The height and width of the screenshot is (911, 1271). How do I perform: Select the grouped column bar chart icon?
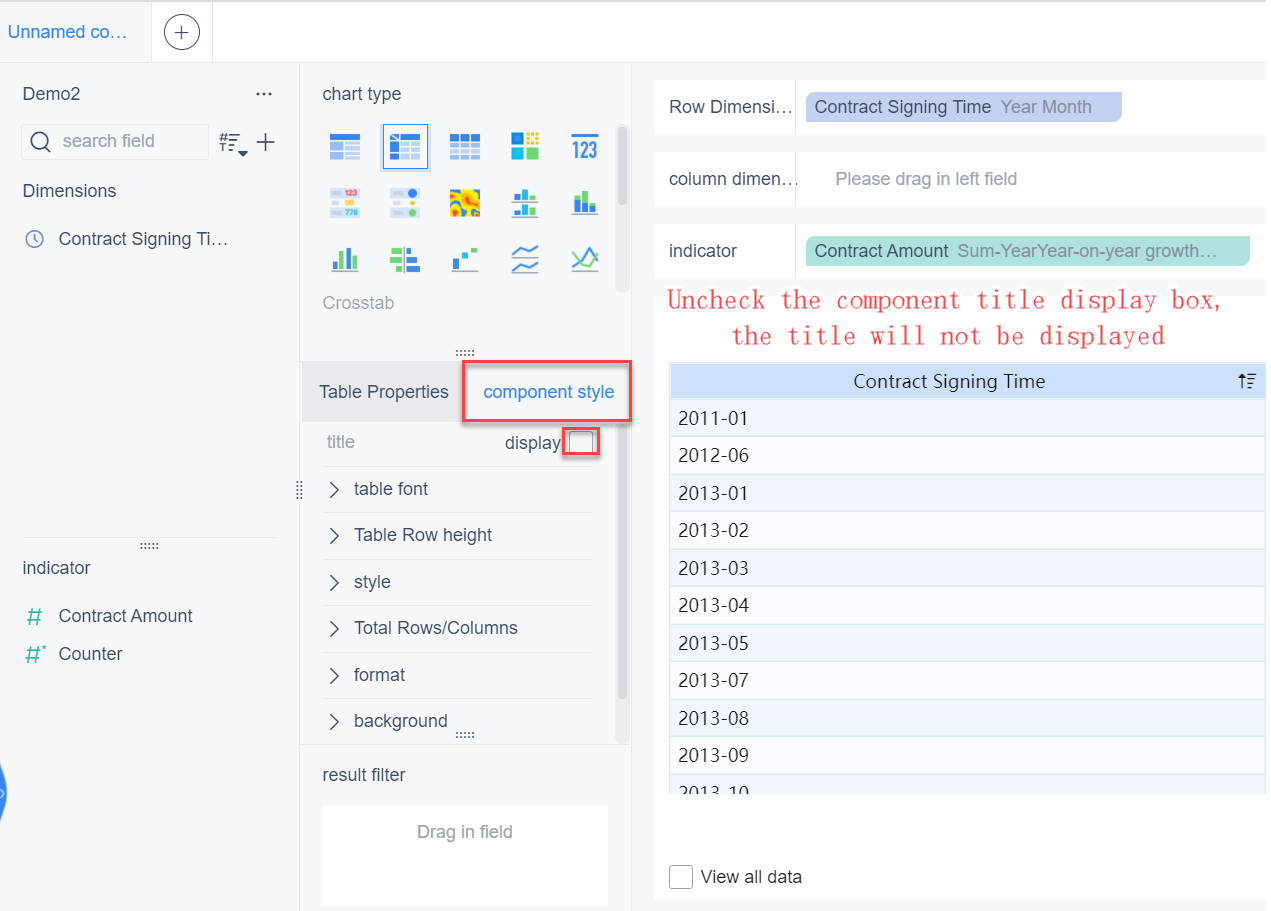345,260
